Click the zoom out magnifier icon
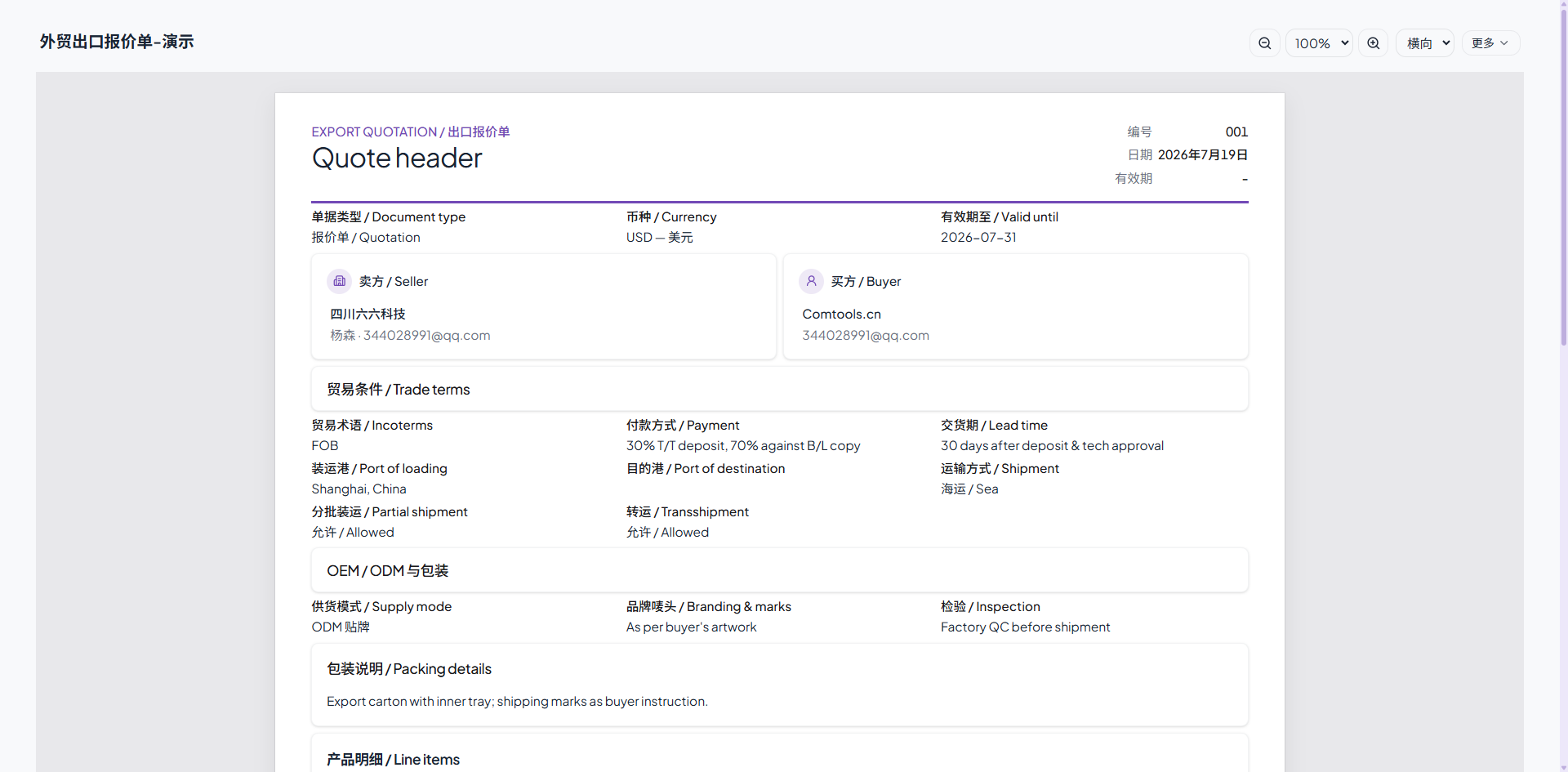 click(1264, 43)
